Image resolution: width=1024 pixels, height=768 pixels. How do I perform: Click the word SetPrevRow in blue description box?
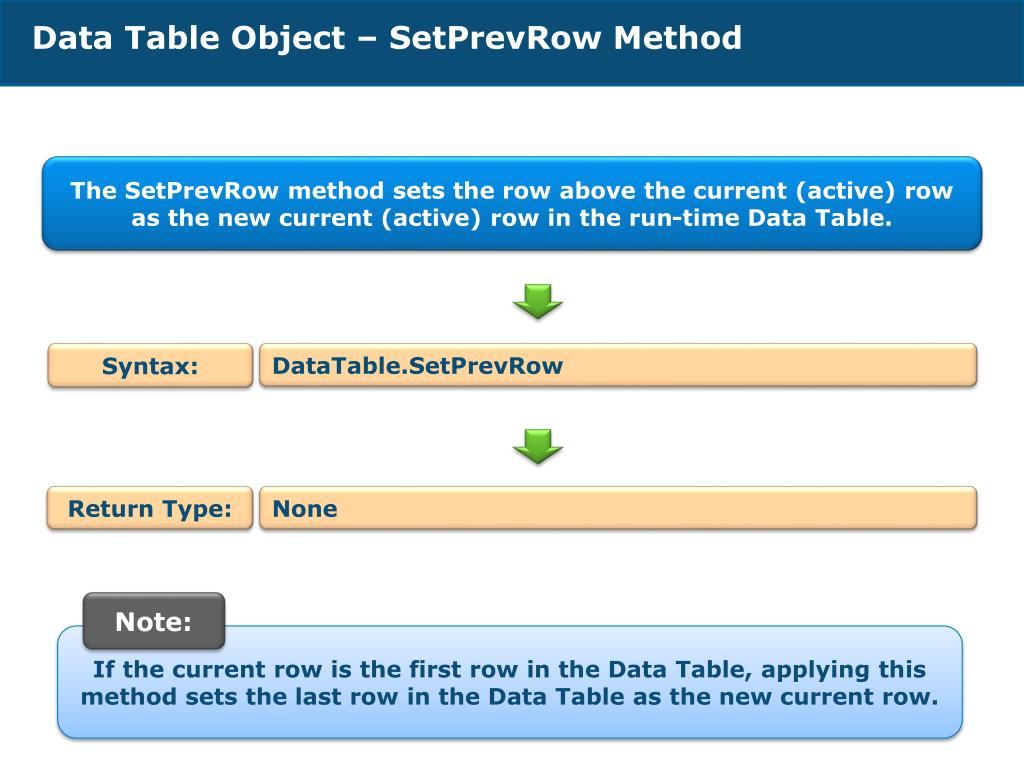[202, 191]
